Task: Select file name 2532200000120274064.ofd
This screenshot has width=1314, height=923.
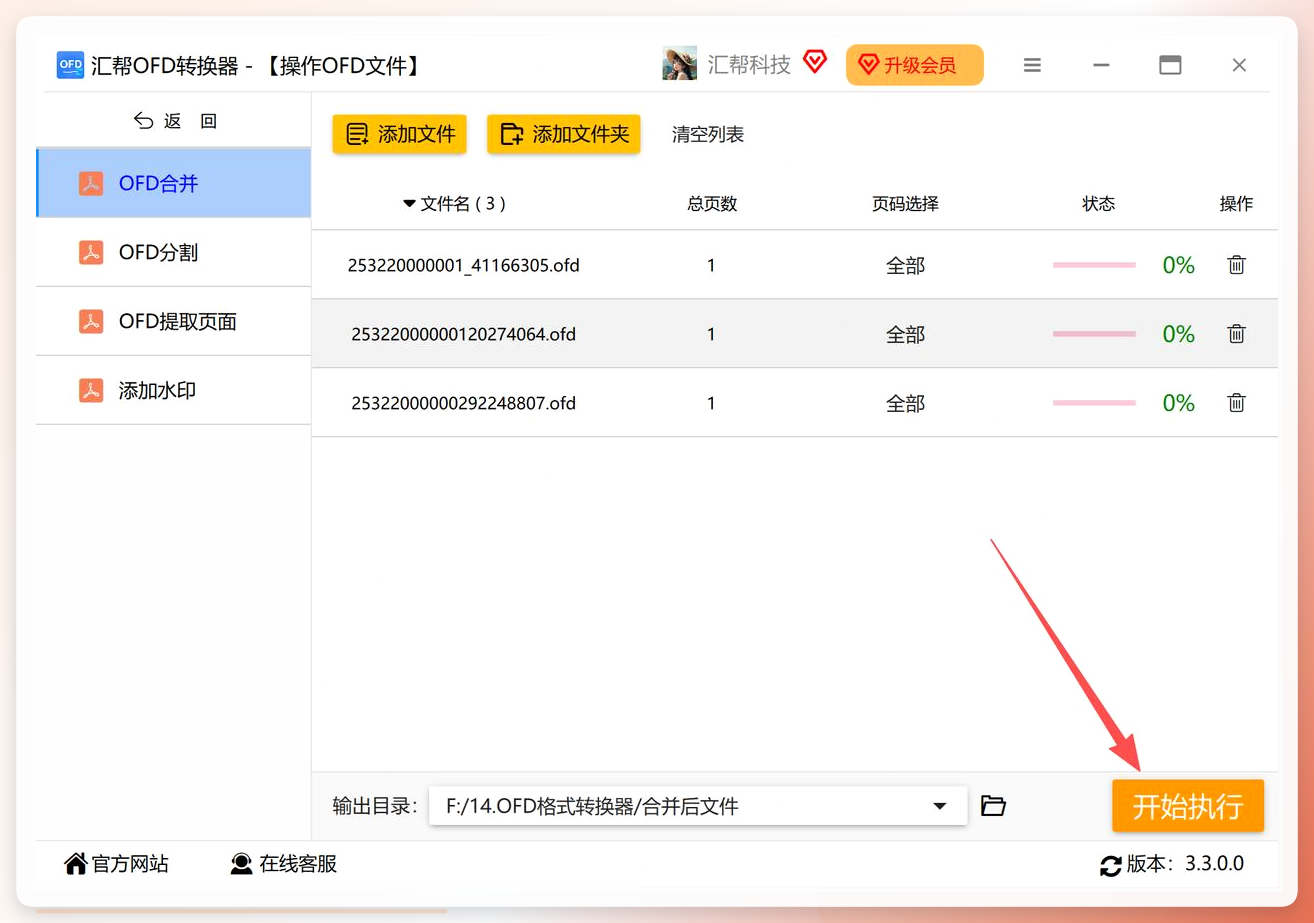Action: 464,334
